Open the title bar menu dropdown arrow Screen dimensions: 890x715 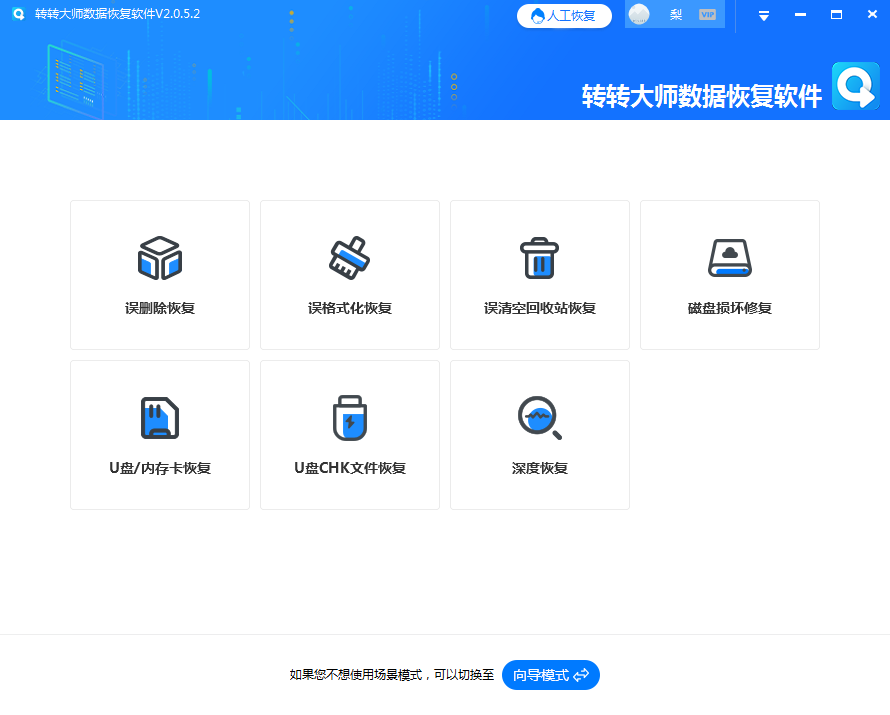click(x=762, y=14)
